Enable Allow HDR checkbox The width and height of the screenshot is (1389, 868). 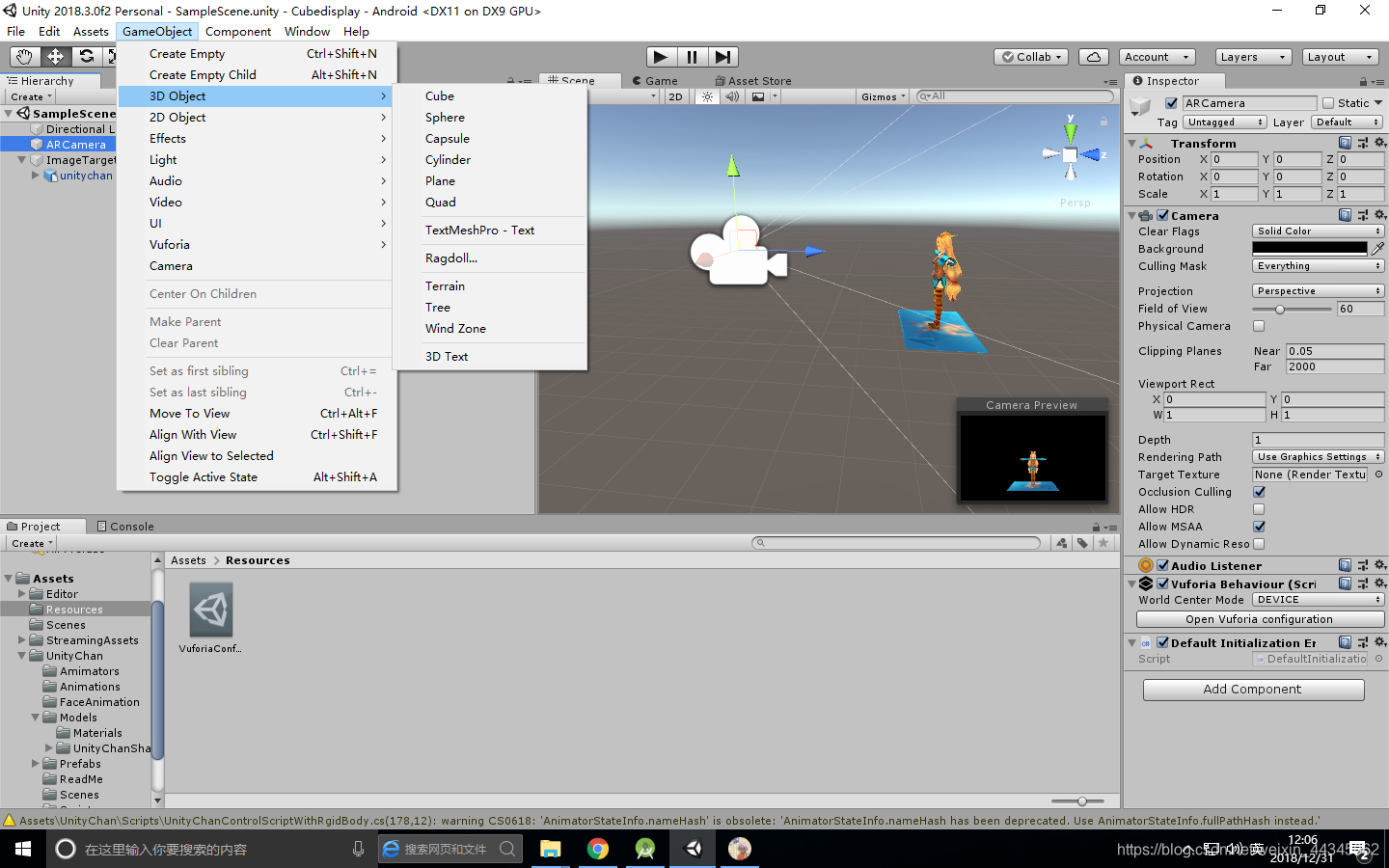[1259, 509]
